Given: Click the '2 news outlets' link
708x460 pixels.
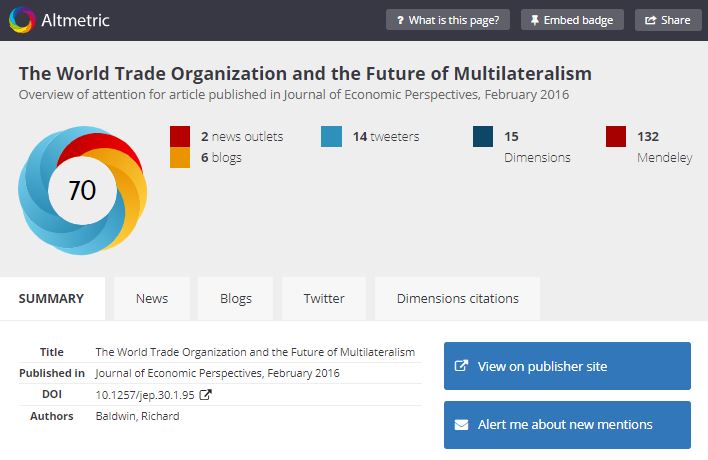Looking at the screenshot, I should (x=241, y=137).
